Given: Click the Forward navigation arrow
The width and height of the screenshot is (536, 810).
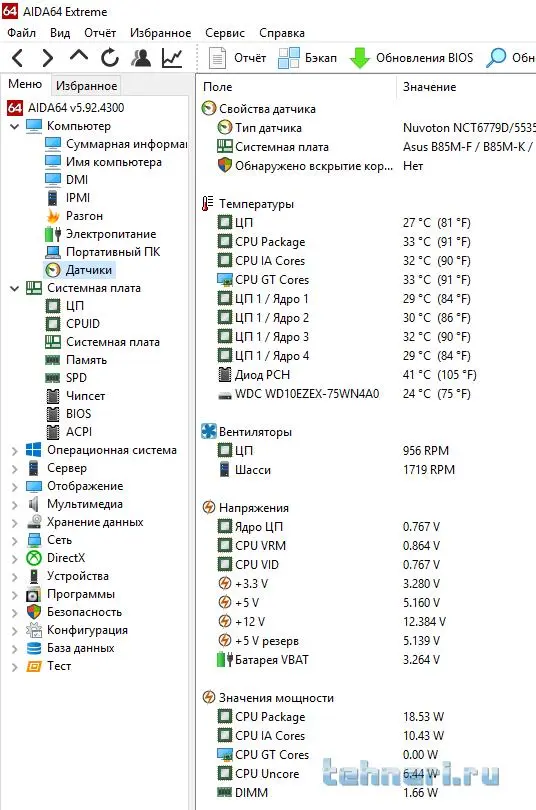Looking at the screenshot, I should [48, 57].
